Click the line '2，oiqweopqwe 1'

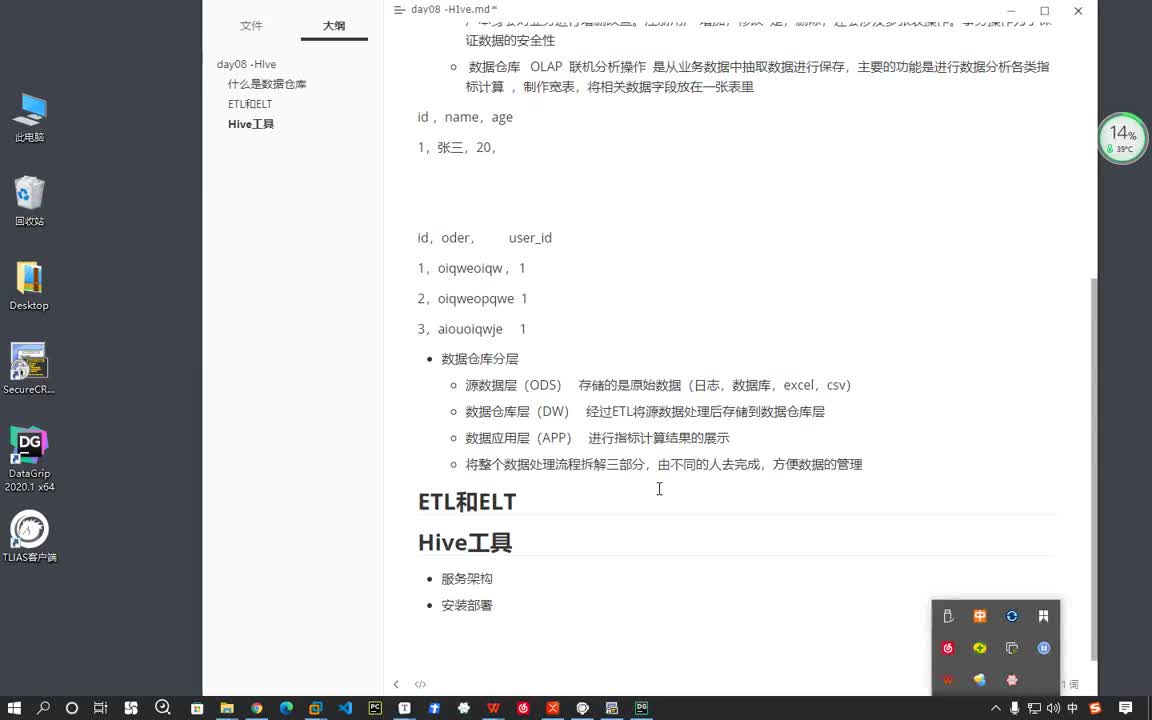point(472,298)
